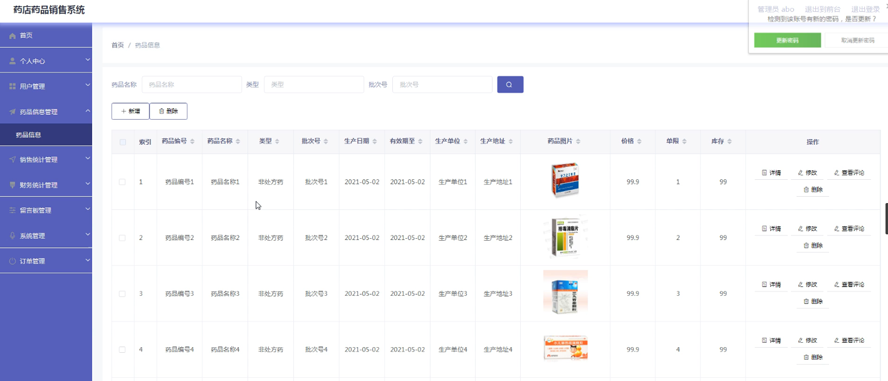Sort the table by 价格
888x381 pixels.
point(639,142)
